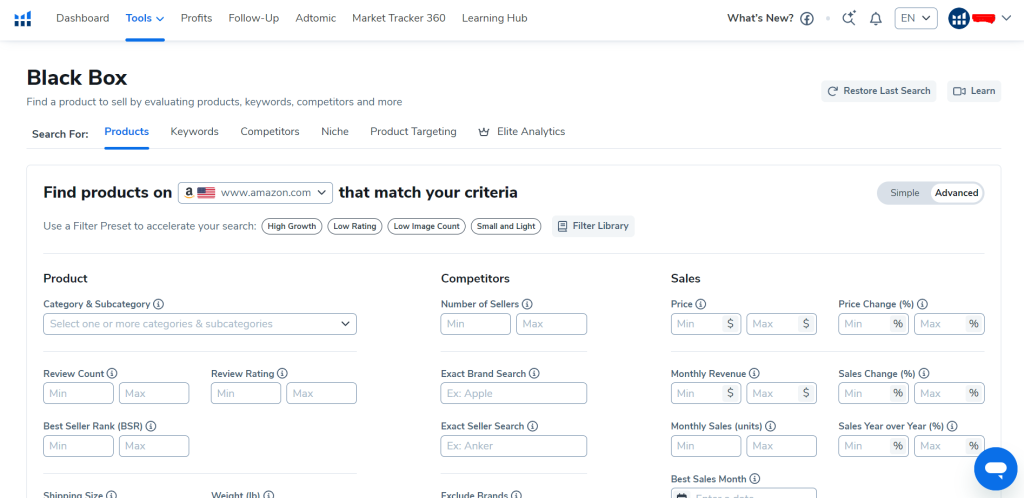Image resolution: width=1024 pixels, height=498 pixels.
Task: Click the Exact Seller Search field
Action: click(x=514, y=446)
